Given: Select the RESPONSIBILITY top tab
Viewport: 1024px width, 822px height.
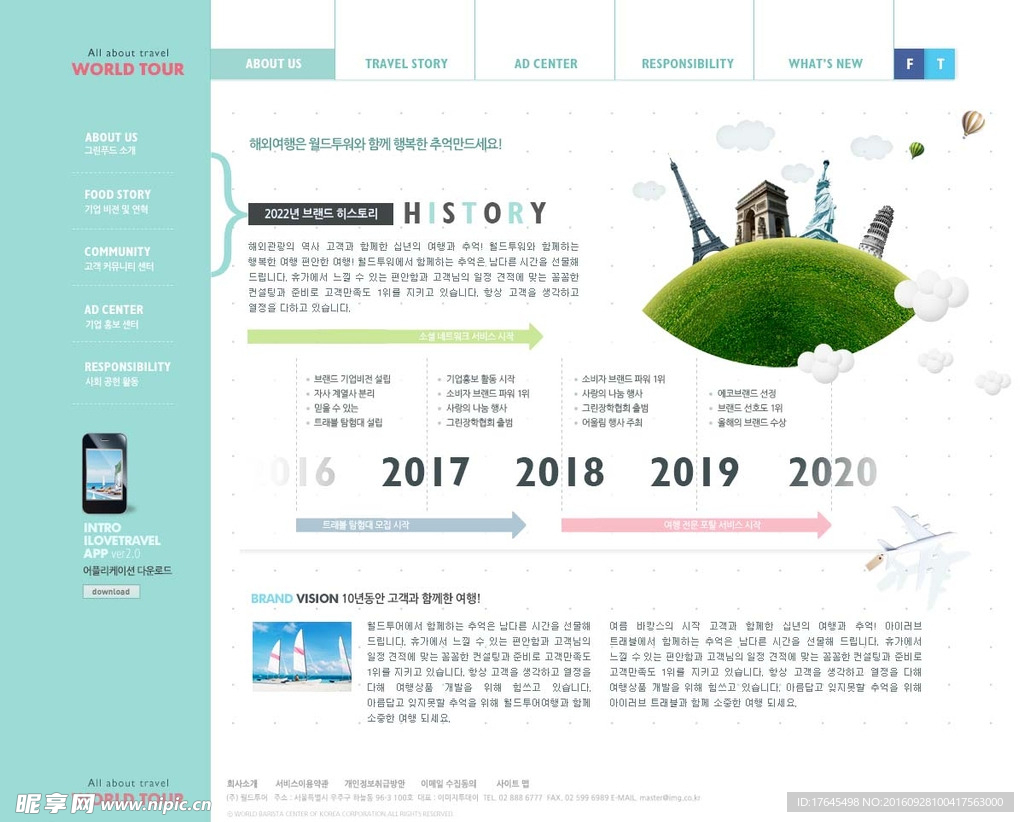Looking at the screenshot, I should [688, 64].
